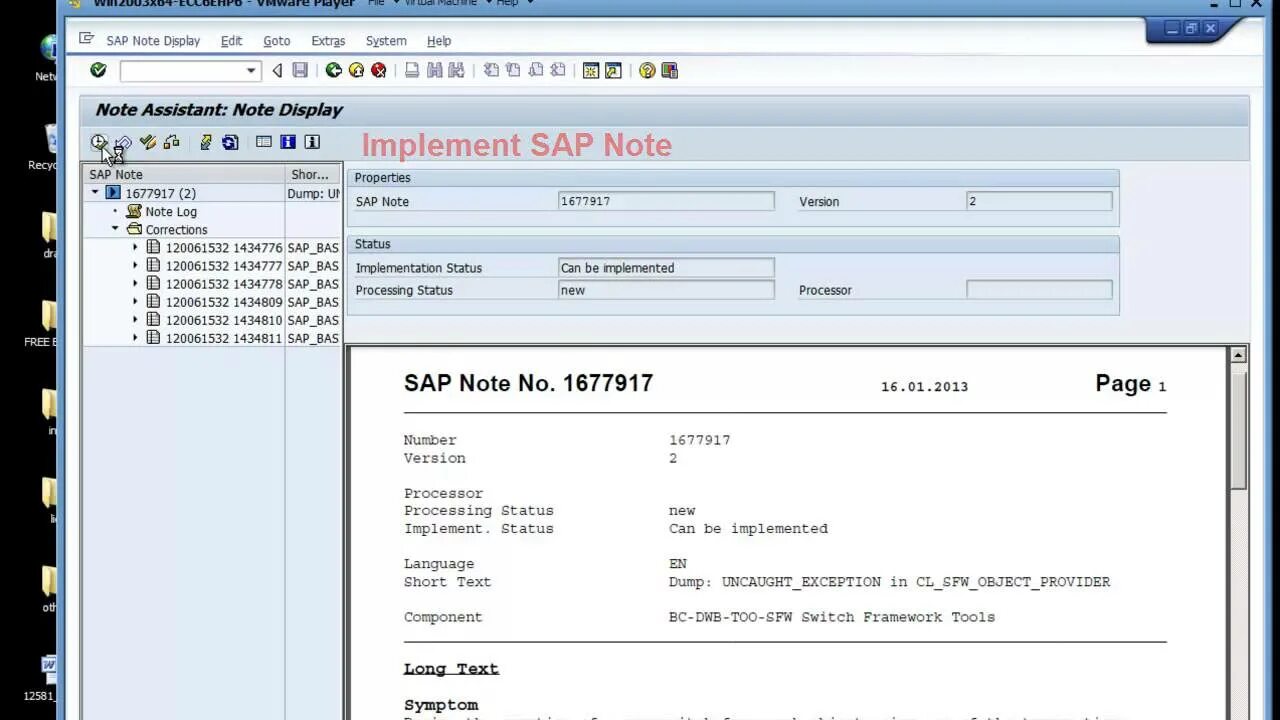Screen dimensions: 1280x720
Task: Click the 'SAP Note No. 1677917' heading
Action: click(528, 383)
